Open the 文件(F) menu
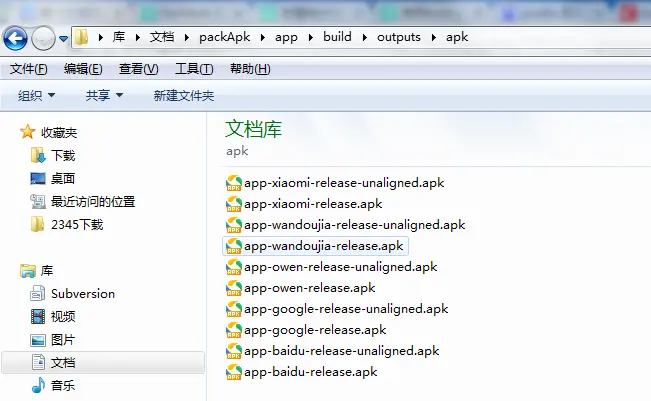This screenshot has width=651, height=401. pyautogui.click(x=29, y=69)
